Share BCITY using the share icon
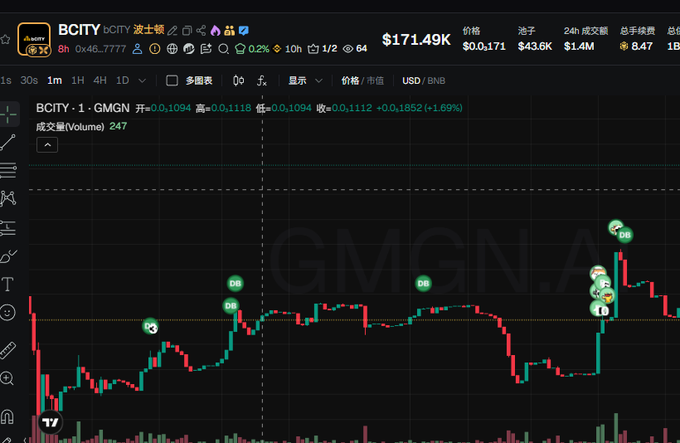Screen dimensions: 680x443 [x=201, y=30]
